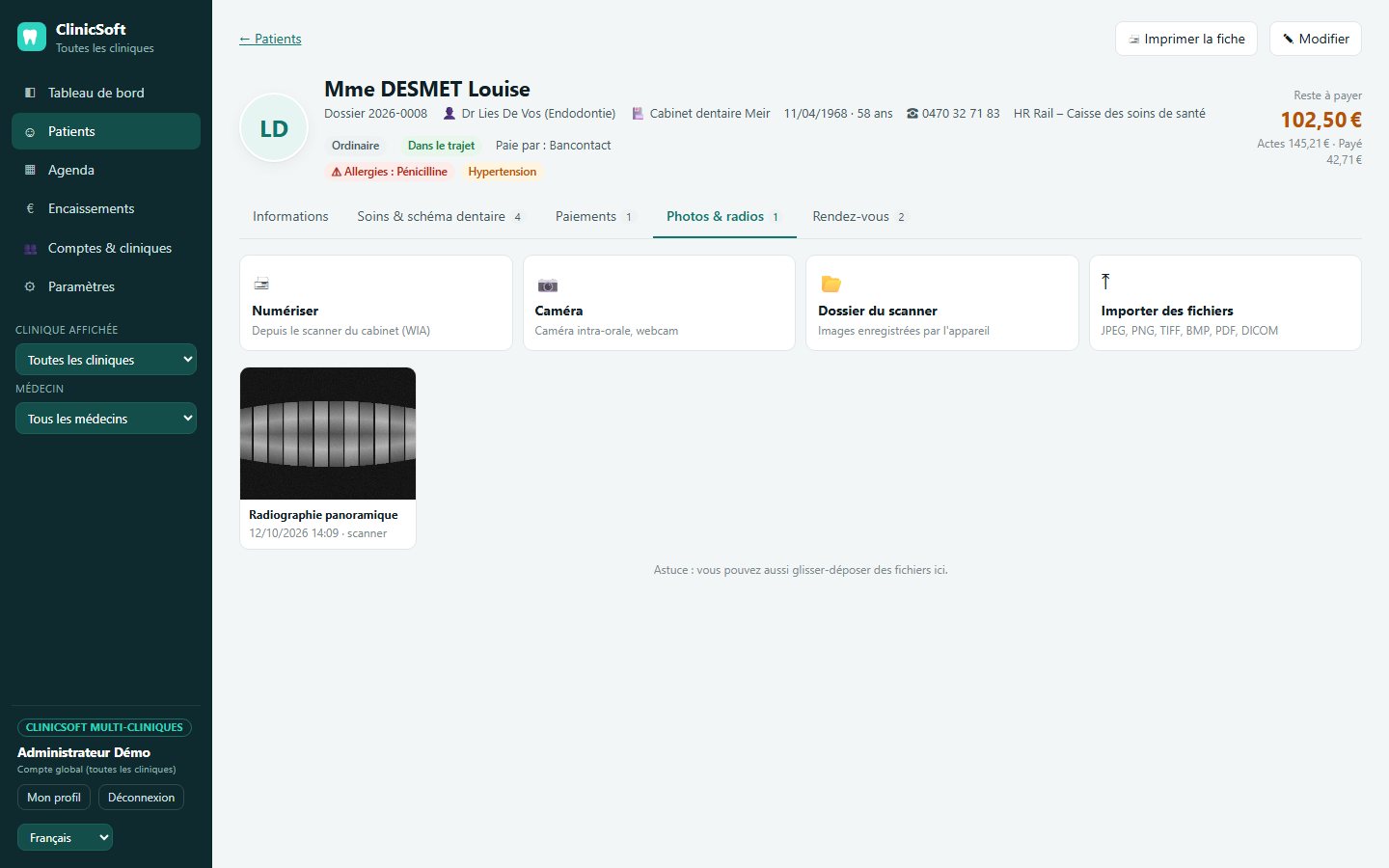Click the Dossier 2026-0008 text
The image size is (1389, 868).
(375, 114)
